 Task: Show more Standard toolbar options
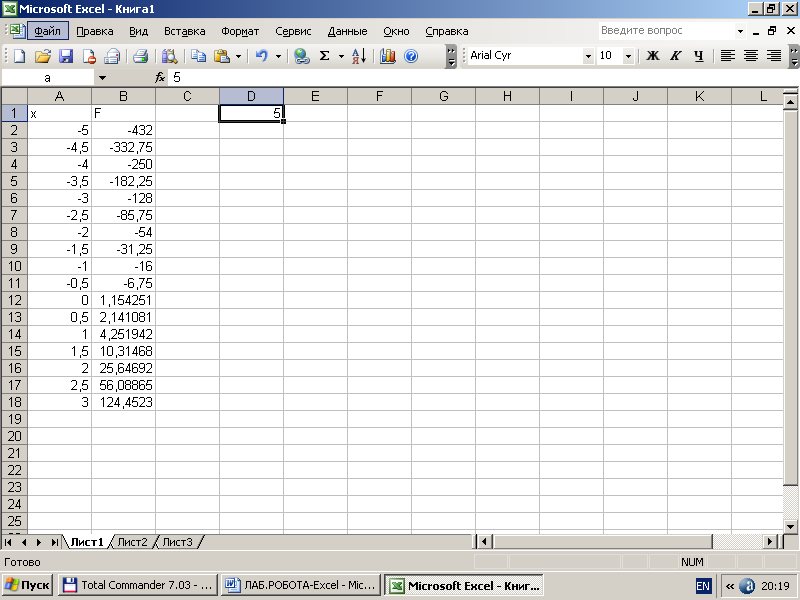[451, 56]
